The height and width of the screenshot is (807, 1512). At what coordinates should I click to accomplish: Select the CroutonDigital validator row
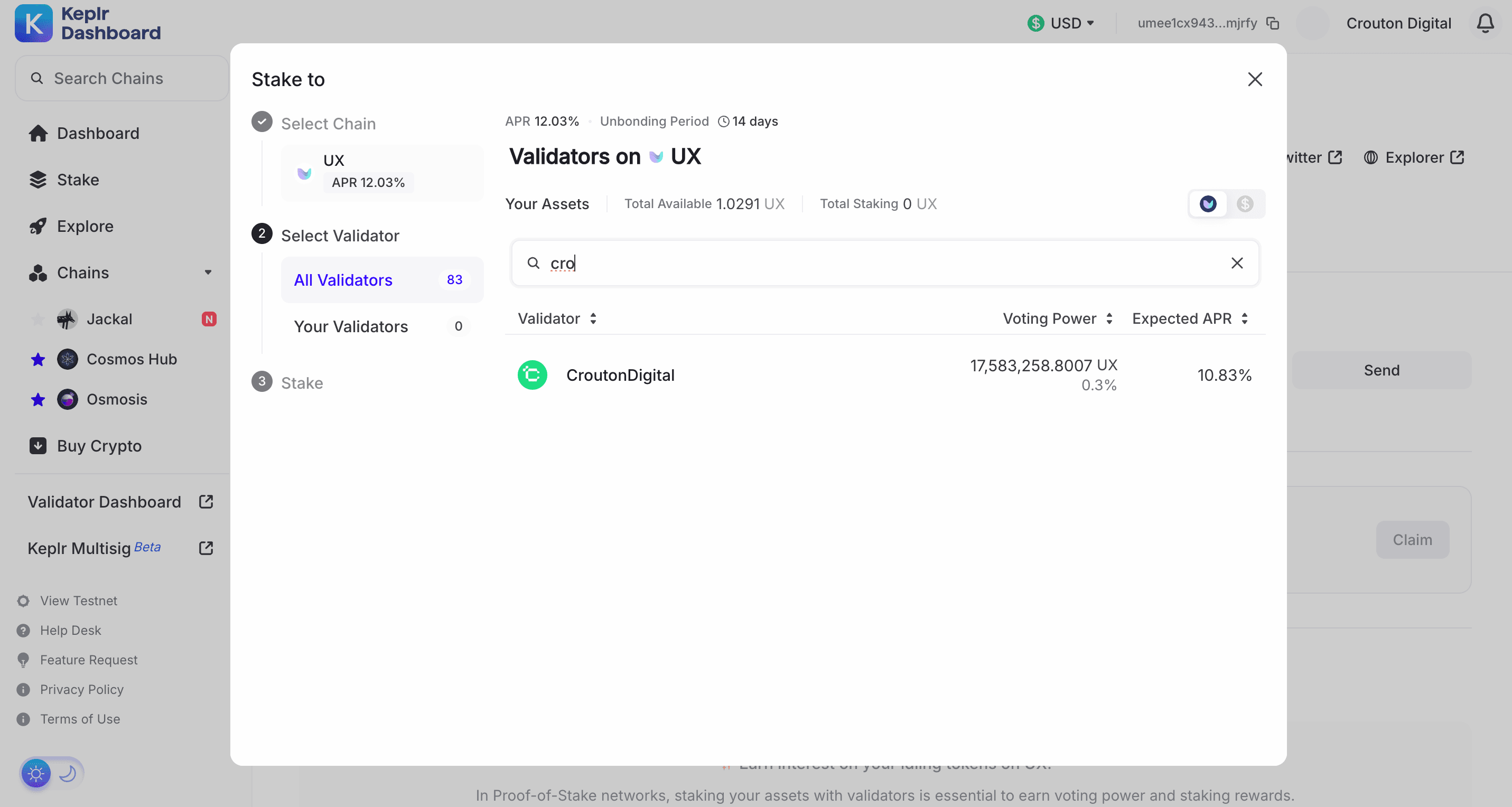click(884, 374)
